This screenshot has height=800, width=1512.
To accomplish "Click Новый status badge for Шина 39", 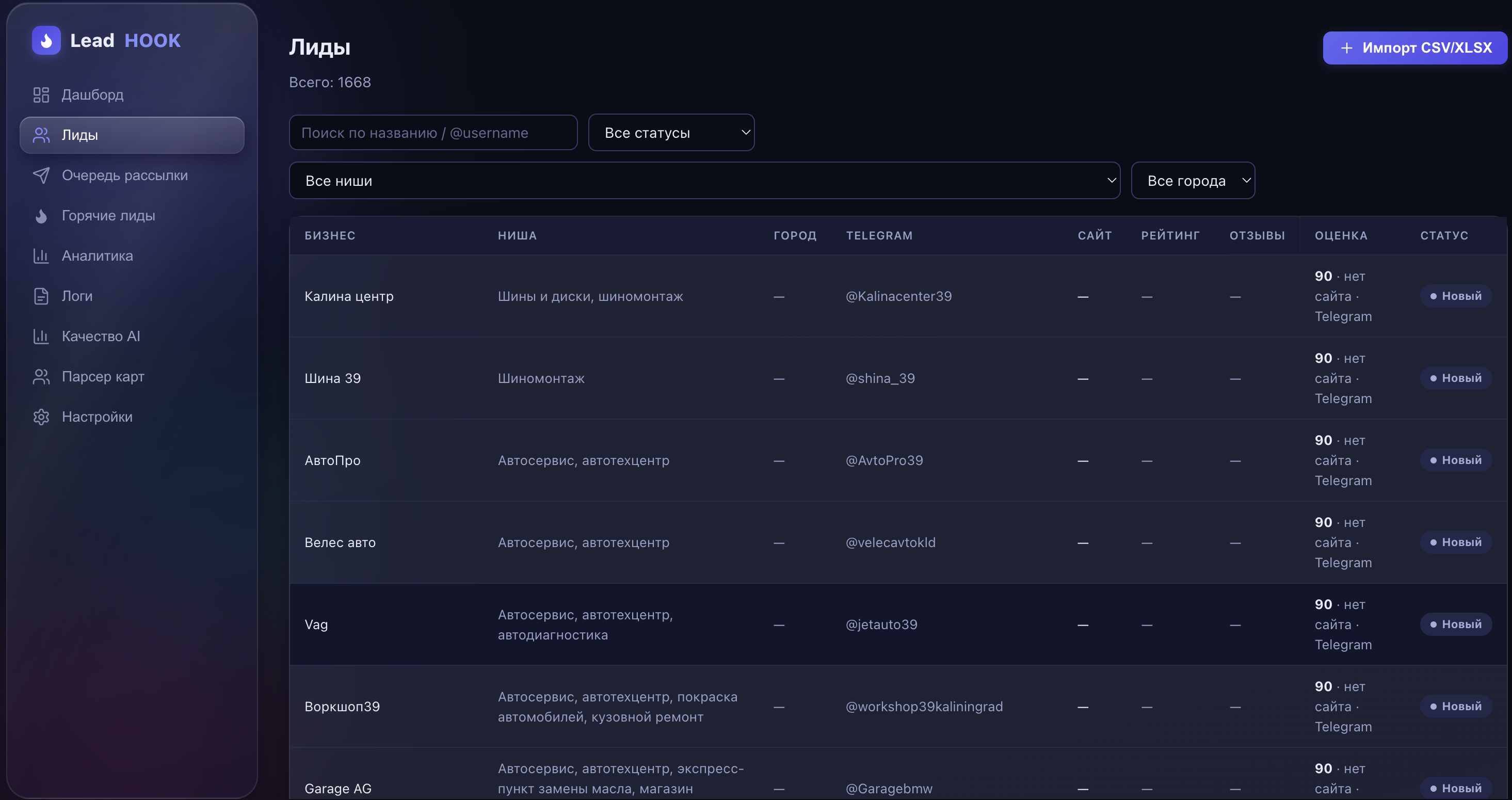I will (x=1456, y=378).
